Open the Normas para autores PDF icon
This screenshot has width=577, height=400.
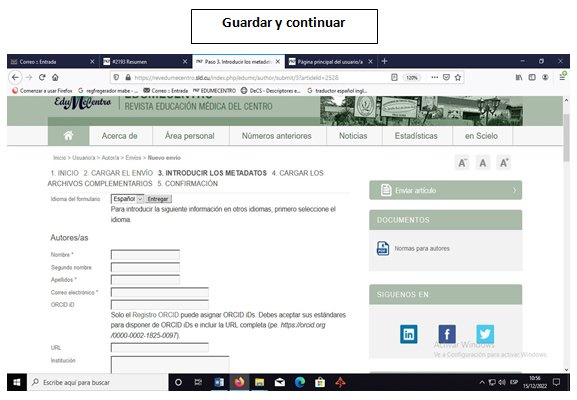[383, 248]
